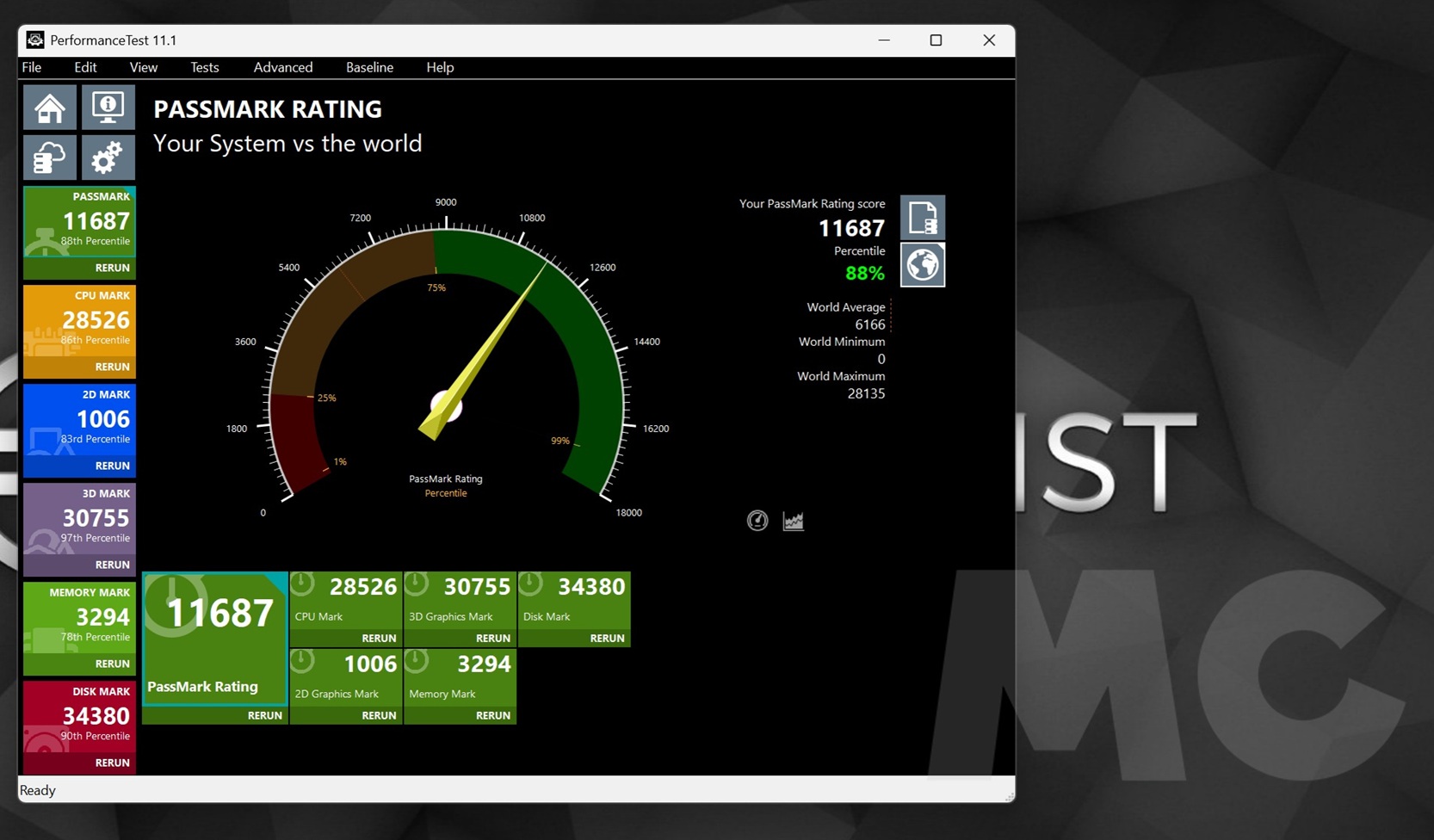Click the PASSMARK RATING heading
The width and height of the screenshot is (1434, 840).
click(x=268, y=109)
